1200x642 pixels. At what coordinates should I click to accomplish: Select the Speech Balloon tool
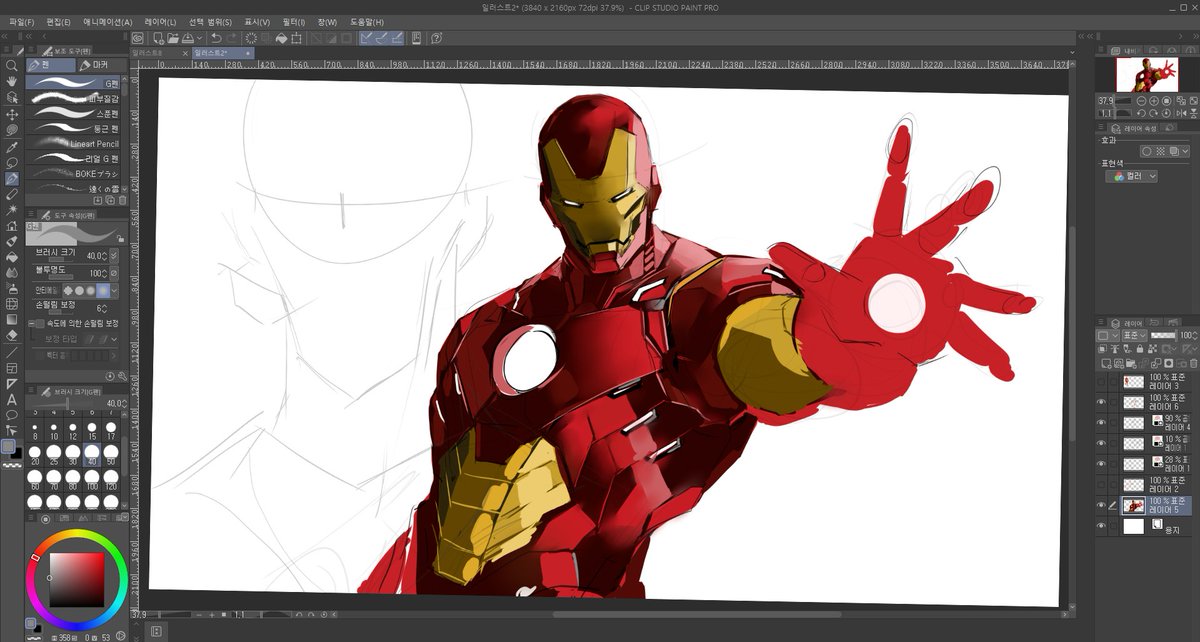(12, 414)
